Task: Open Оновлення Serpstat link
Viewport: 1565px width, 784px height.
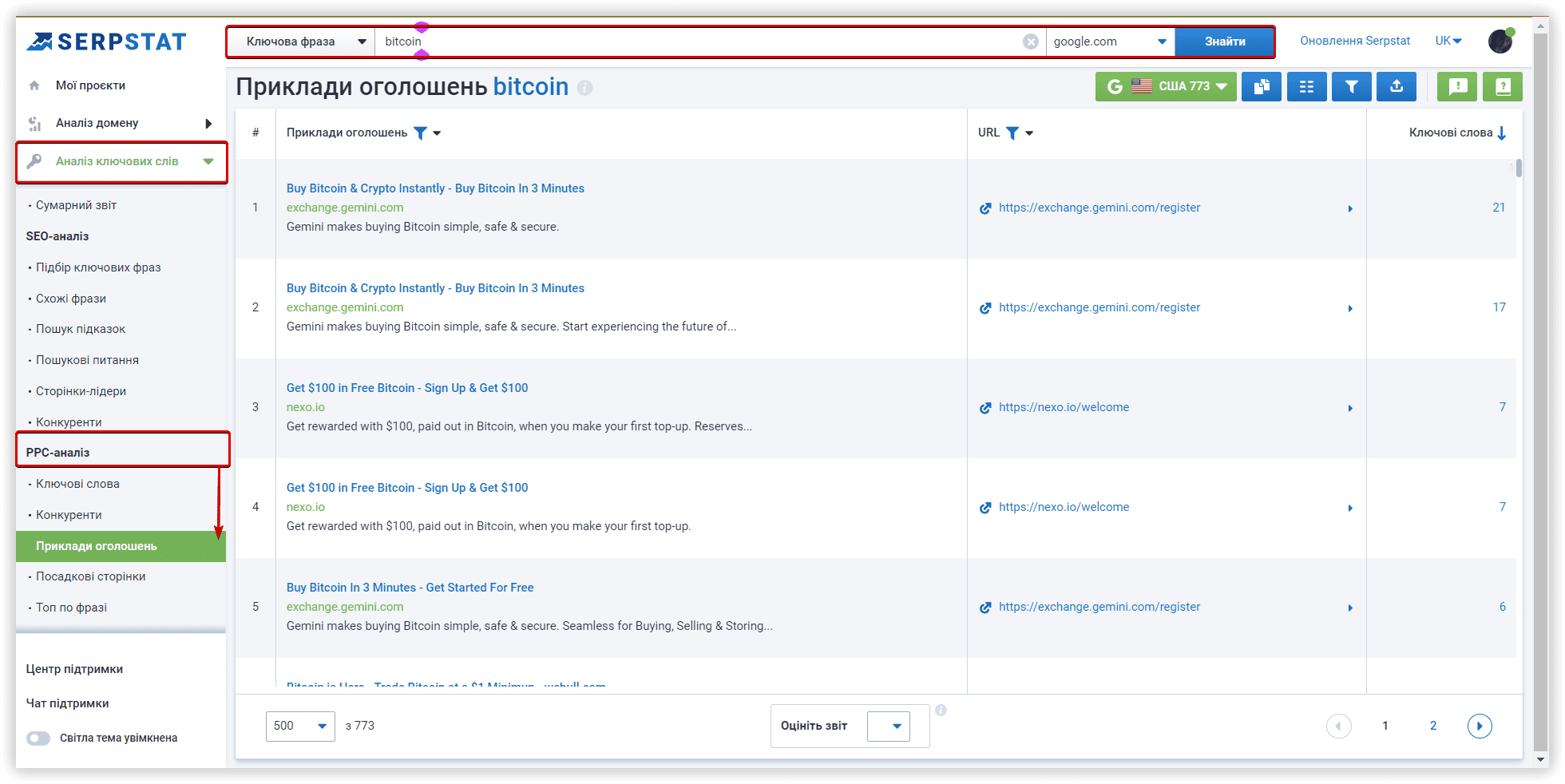Action: tap(1355, 41)
